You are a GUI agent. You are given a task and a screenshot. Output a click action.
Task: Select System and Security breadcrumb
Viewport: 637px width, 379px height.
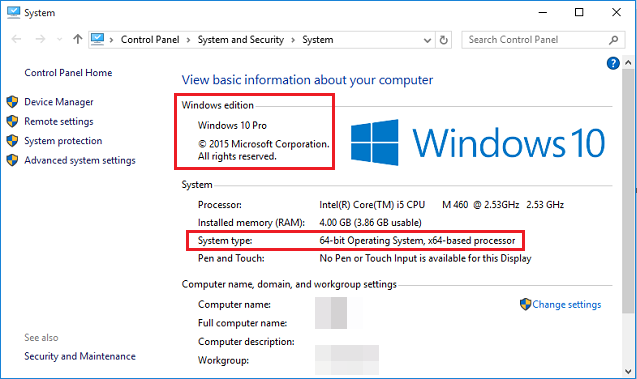[241, 40]
